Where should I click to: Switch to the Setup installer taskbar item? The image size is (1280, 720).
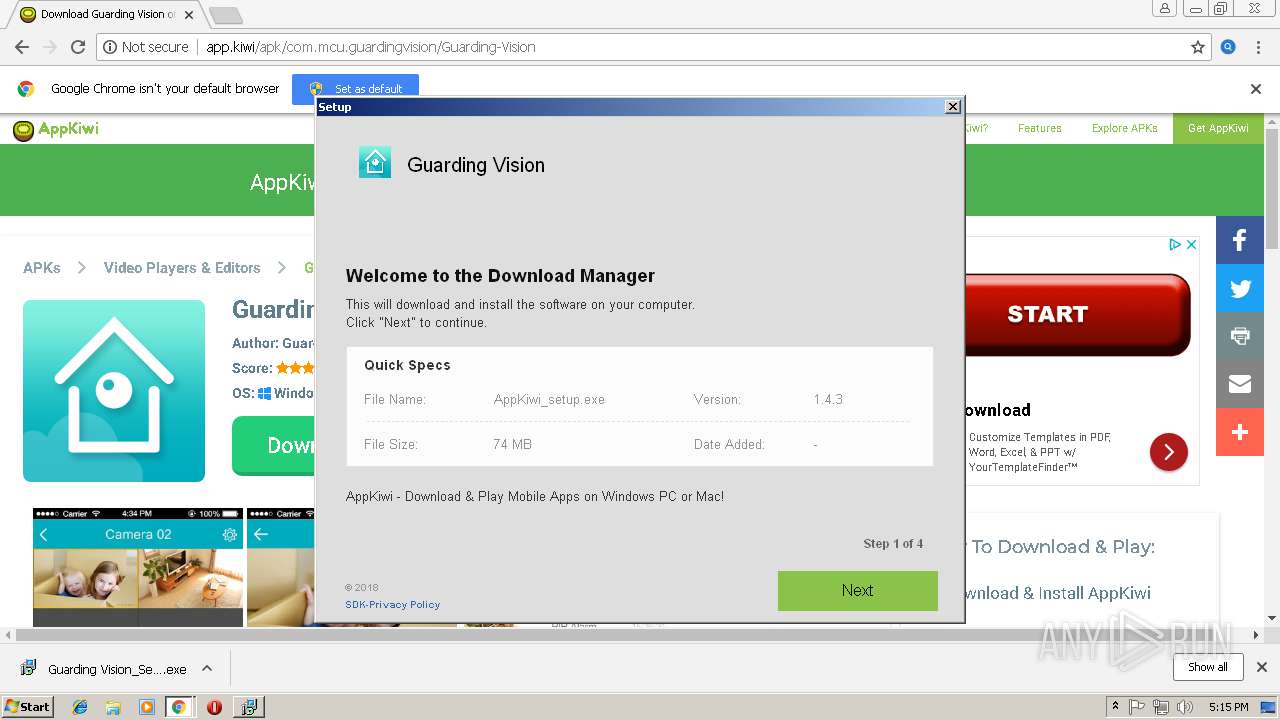click(x=247, y=707)
